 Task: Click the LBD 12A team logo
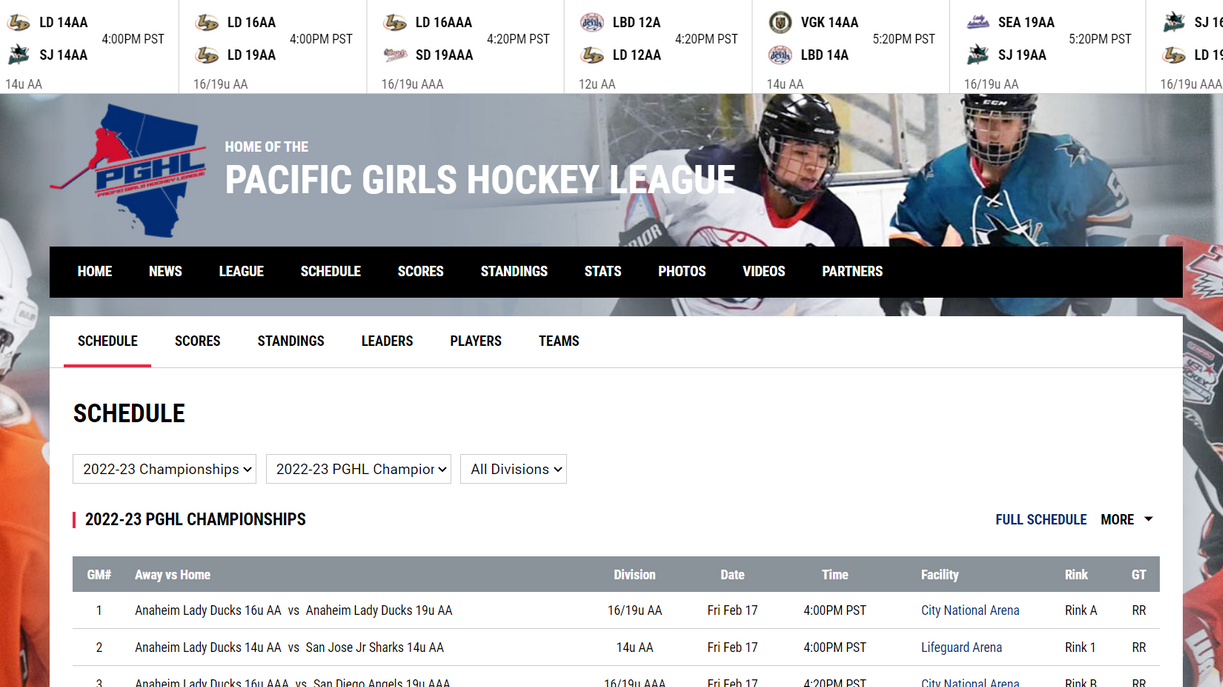coord(593,21)
